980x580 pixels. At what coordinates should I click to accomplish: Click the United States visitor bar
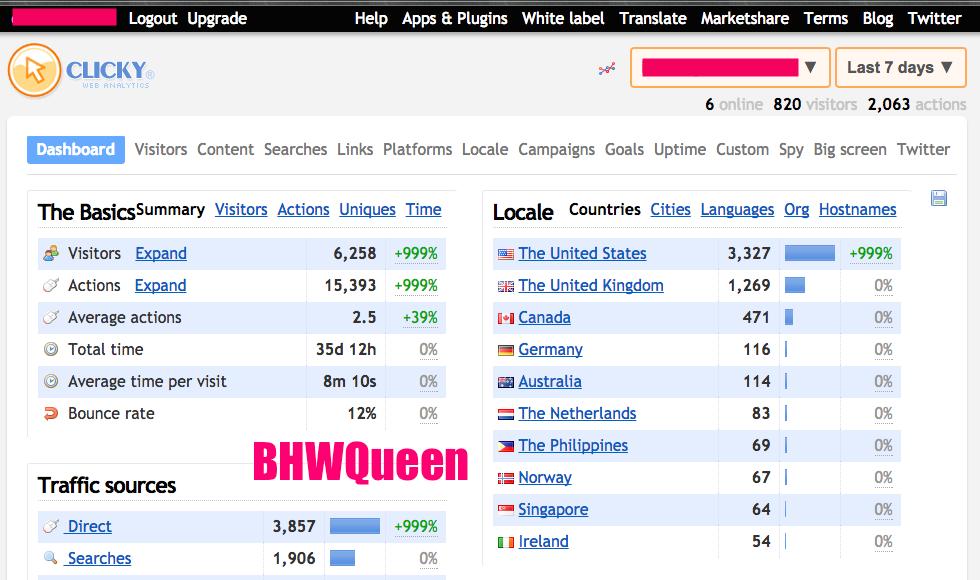pyautogui.click(x=809, y=254)
